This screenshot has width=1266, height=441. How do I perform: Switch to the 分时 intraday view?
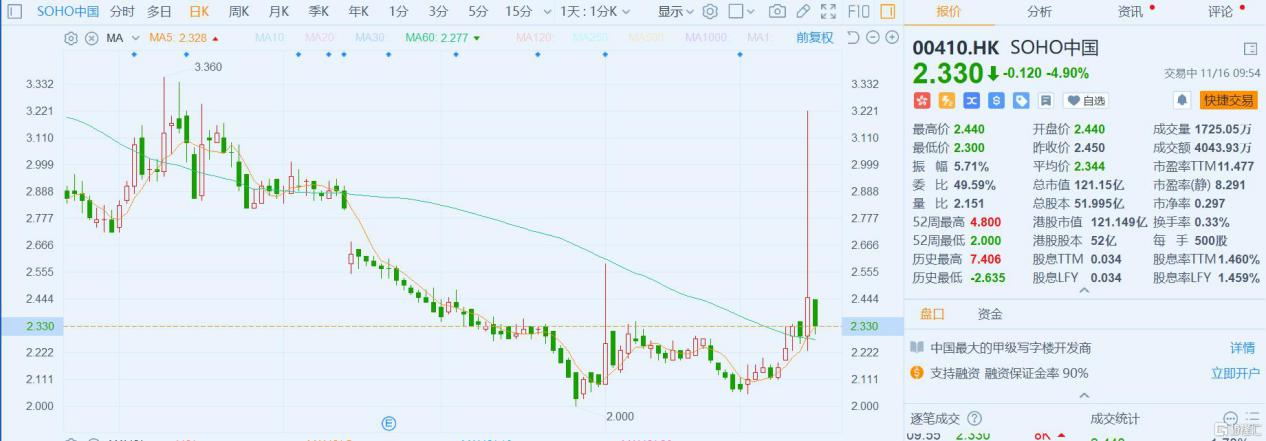pyautogui.click(x=122, y=12)
